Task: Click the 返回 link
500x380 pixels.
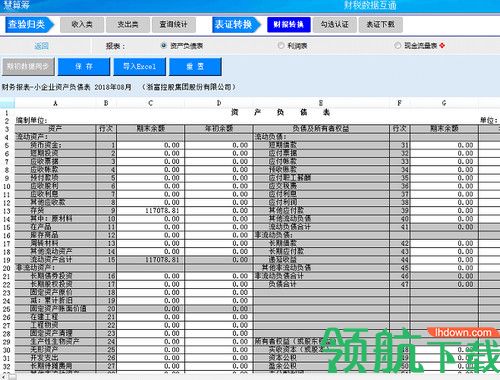Action: coord(41,46)
